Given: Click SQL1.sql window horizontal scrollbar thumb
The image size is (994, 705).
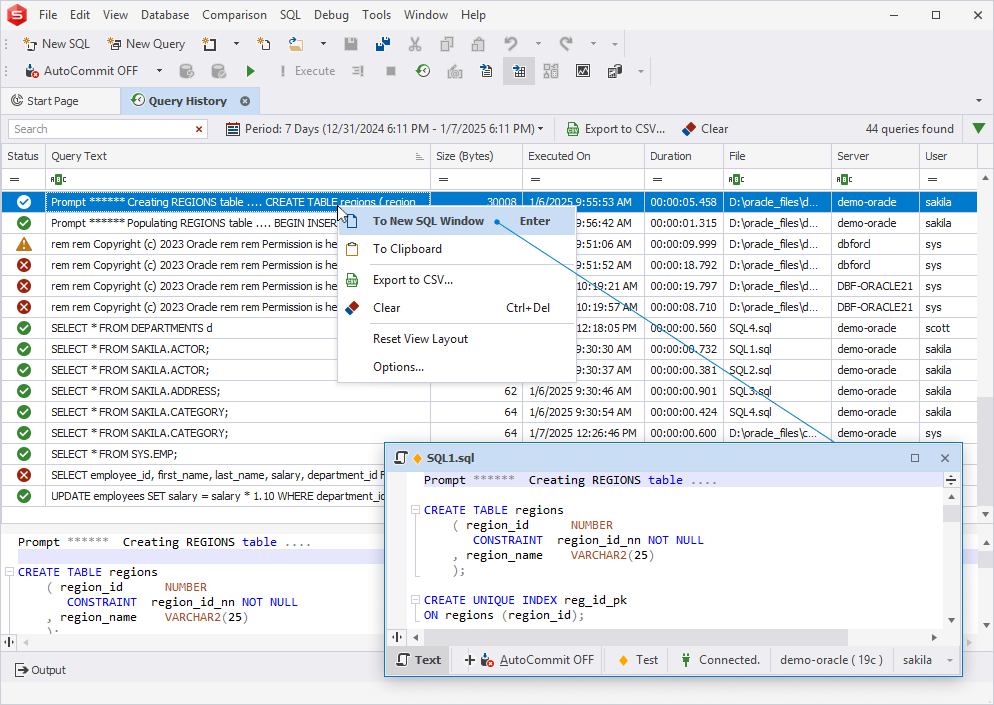Looking at the screenshot, I should 635,637.
